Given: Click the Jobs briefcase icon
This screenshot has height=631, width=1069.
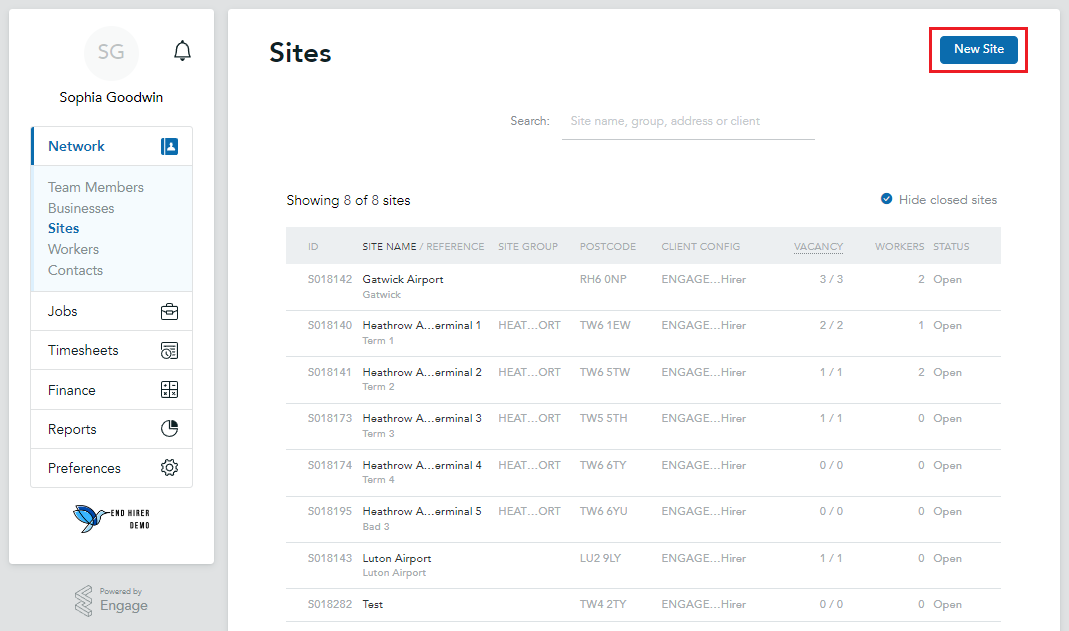Looking at the screenshot, I should coord(169,311).
